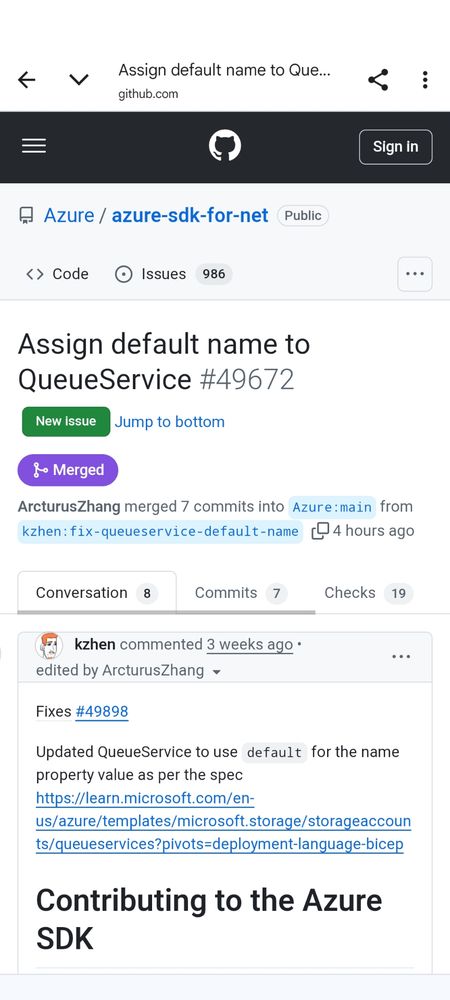450x1000 pixels.
Task: Expand the repository nav more-options button
Action: click(x=415, y=274)
